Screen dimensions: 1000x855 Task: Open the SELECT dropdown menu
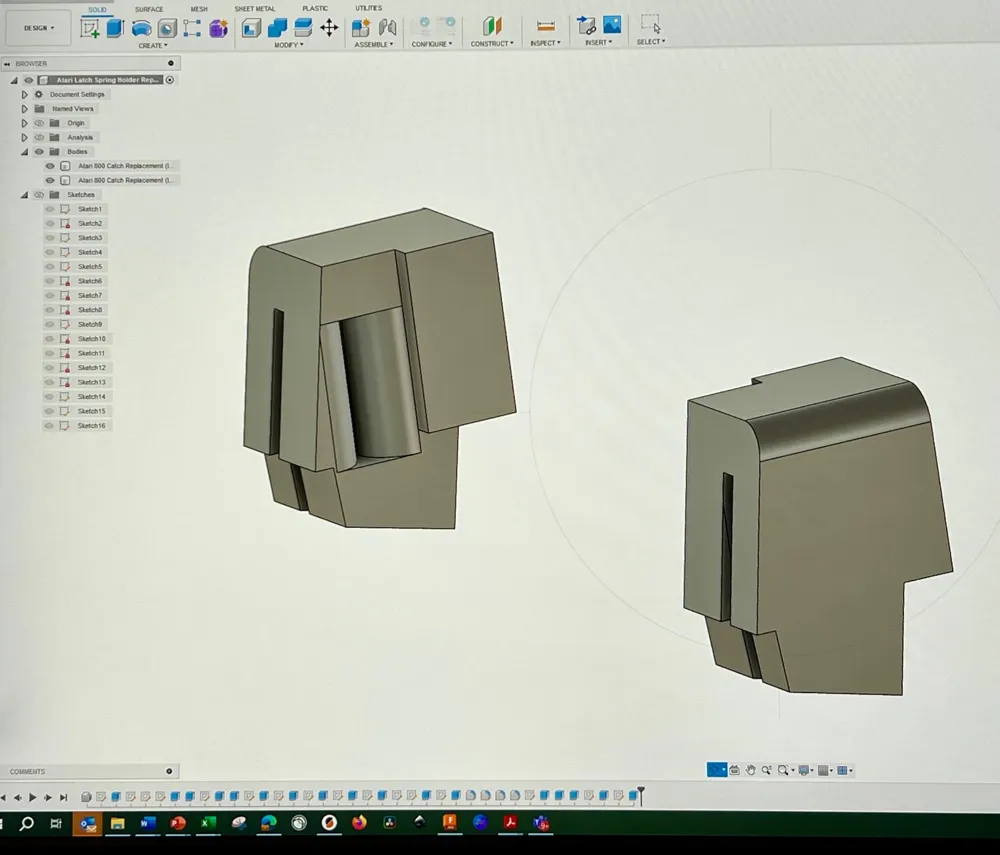pyautogui.click(x=651, y=42)
